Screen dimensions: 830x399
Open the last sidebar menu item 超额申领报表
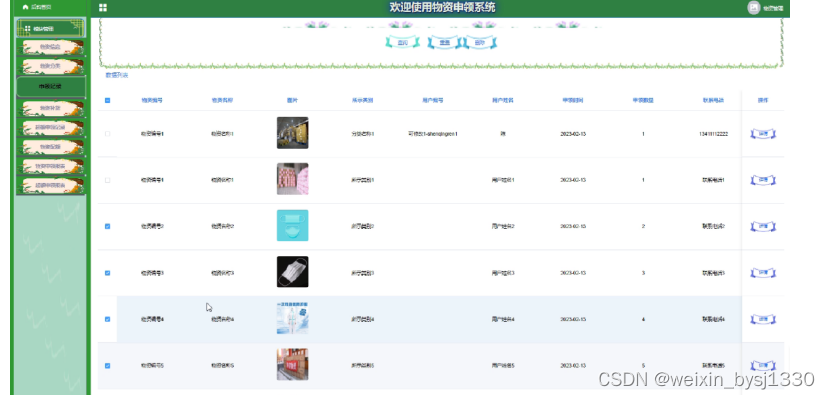51,185
